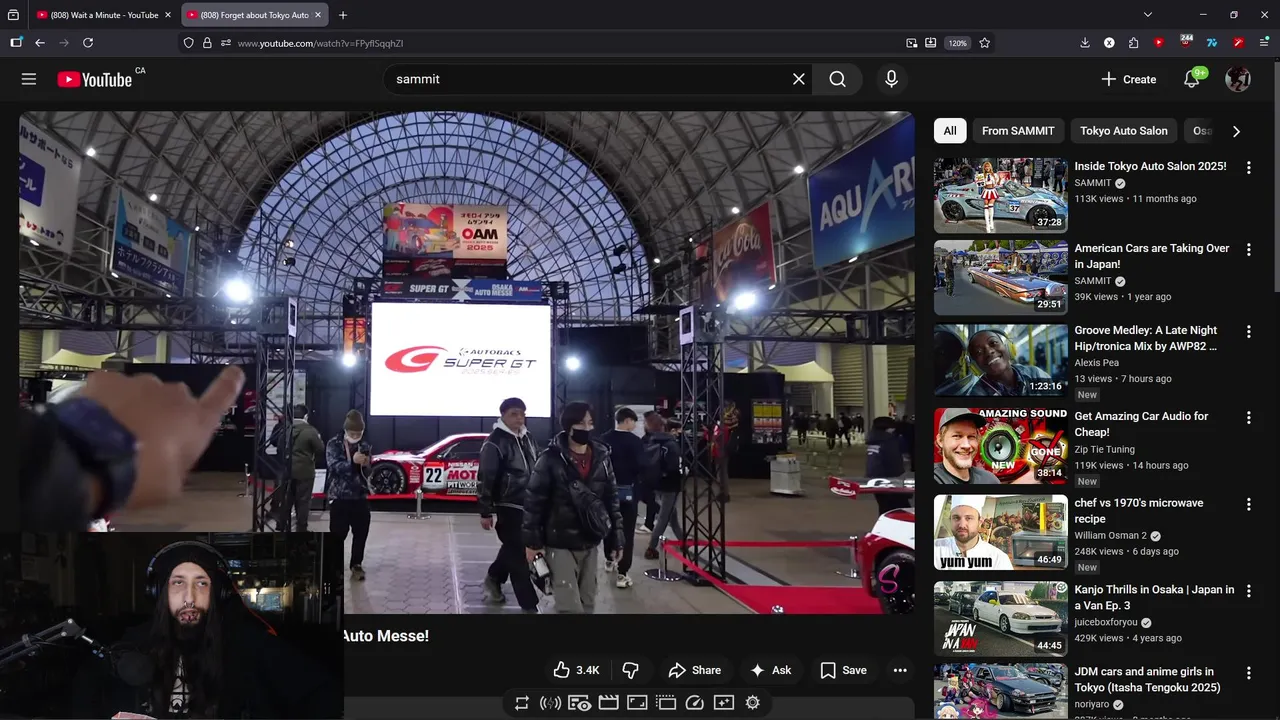This screenshot has height=720, width=1280.
Task: Go back to previous page
Action: click(x=40, y=43)
